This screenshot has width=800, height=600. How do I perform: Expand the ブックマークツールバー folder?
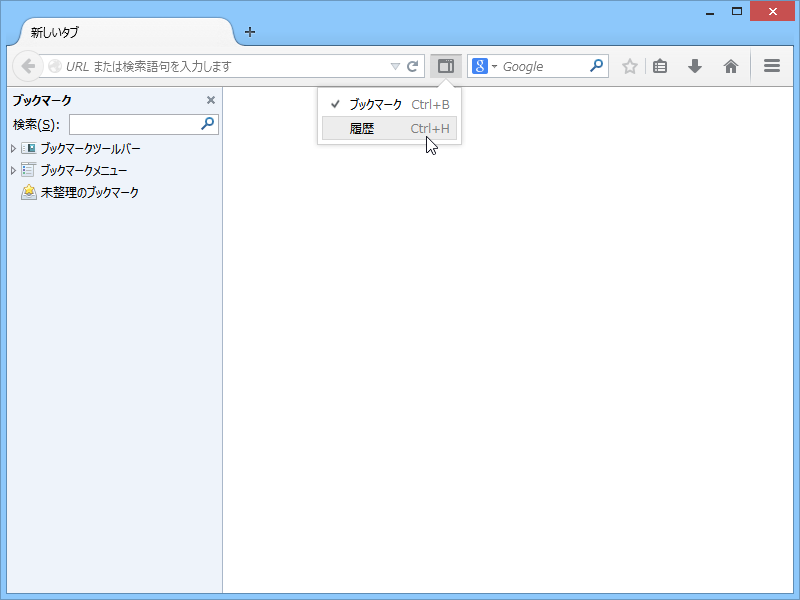(x=13, y=147)
